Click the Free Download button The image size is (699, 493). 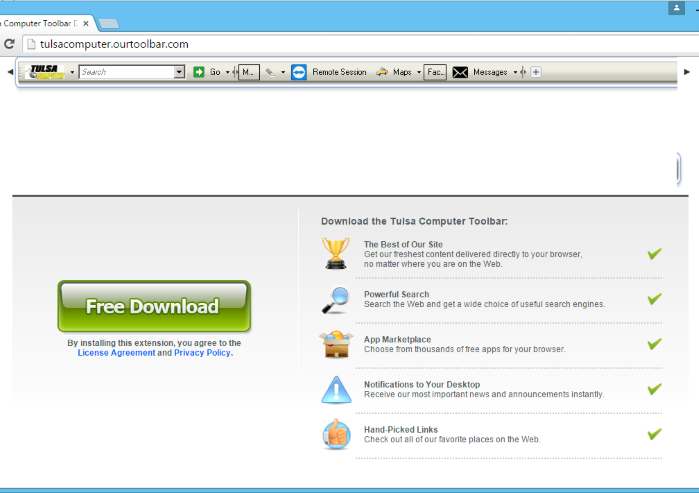[153, 306]
